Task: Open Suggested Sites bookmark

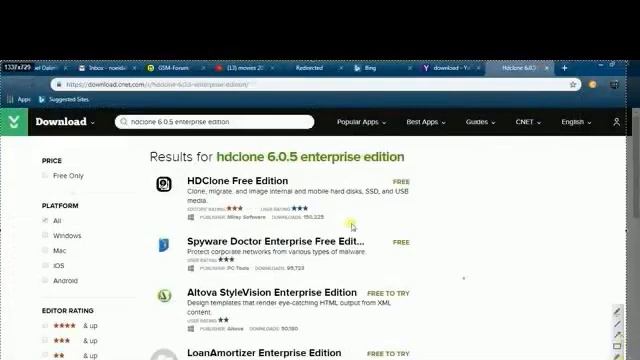Action: point(64,99)
